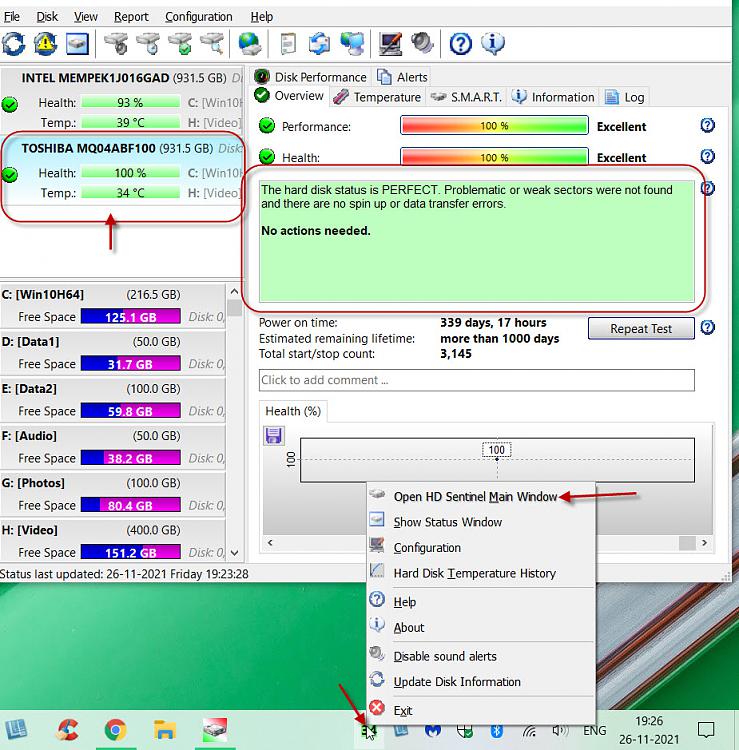Open the Report menu
739x750 pixels.
click(131, 16)
